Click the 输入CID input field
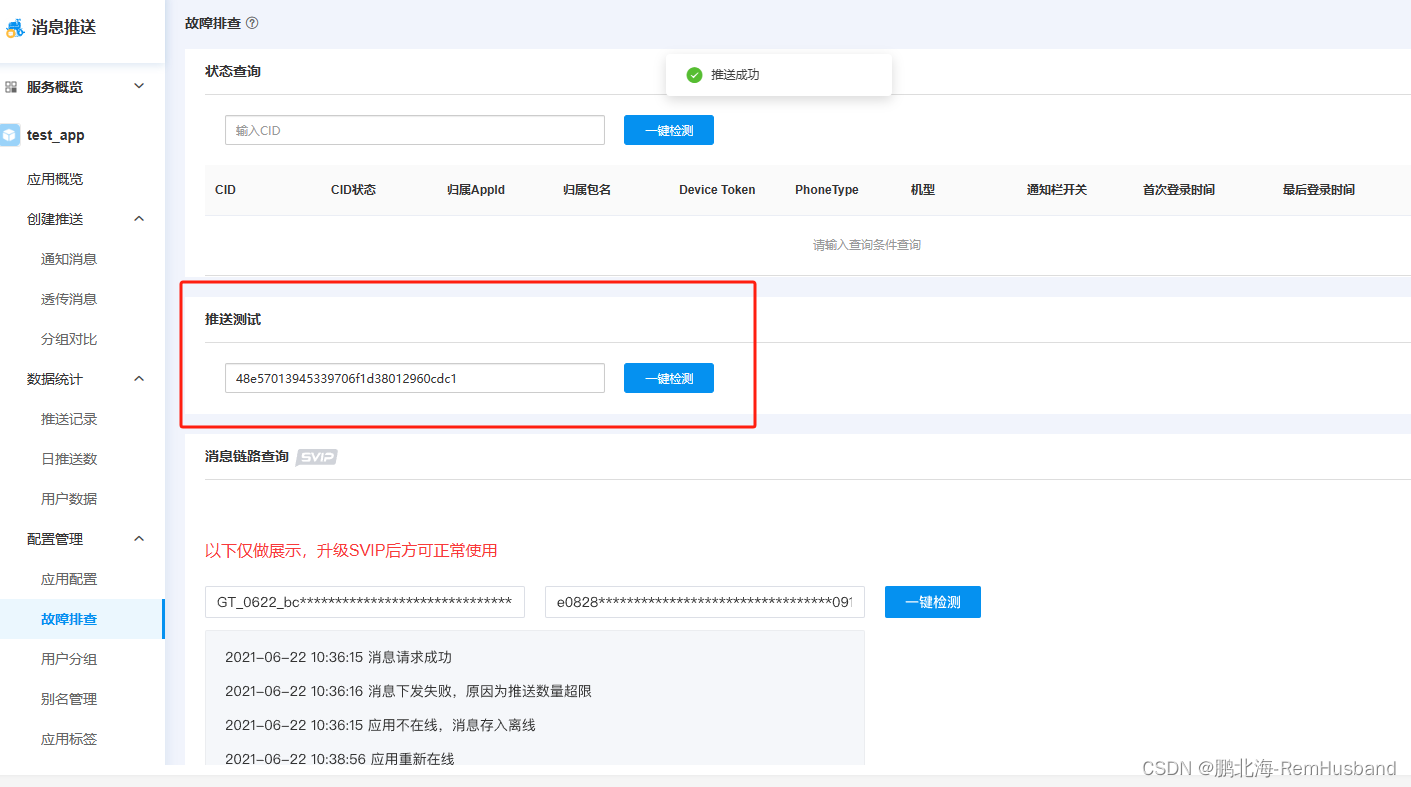This screenshot has height=787, width=1411. 414,129
